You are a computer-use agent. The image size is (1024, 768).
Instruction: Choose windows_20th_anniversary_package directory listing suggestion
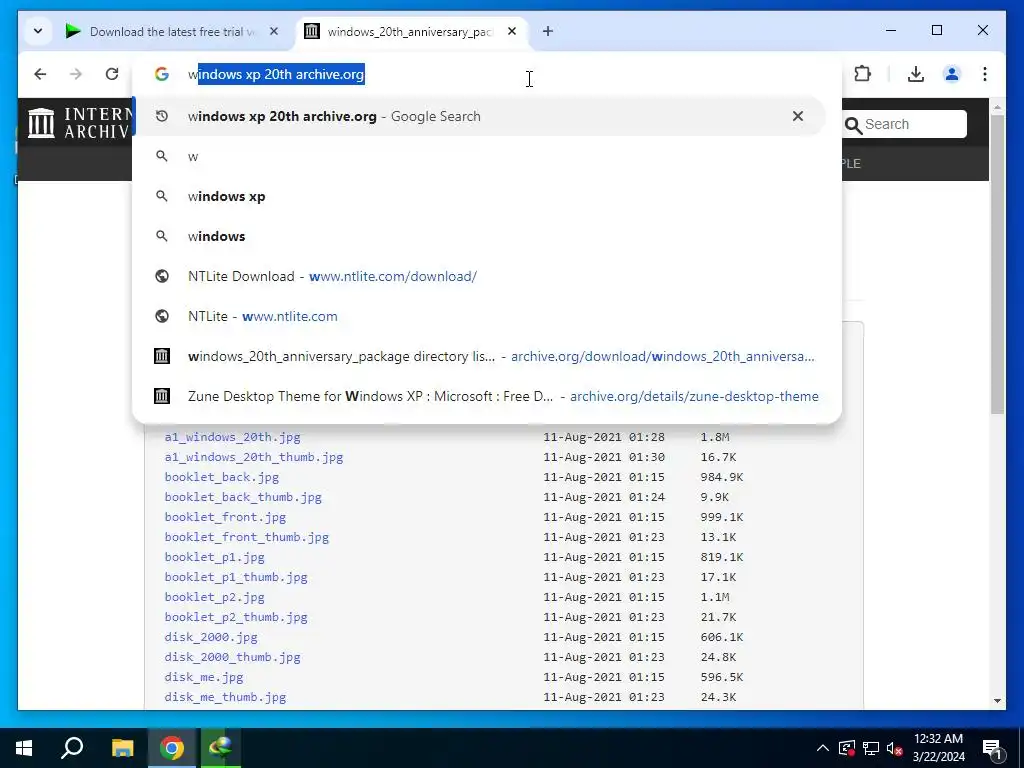480,357
